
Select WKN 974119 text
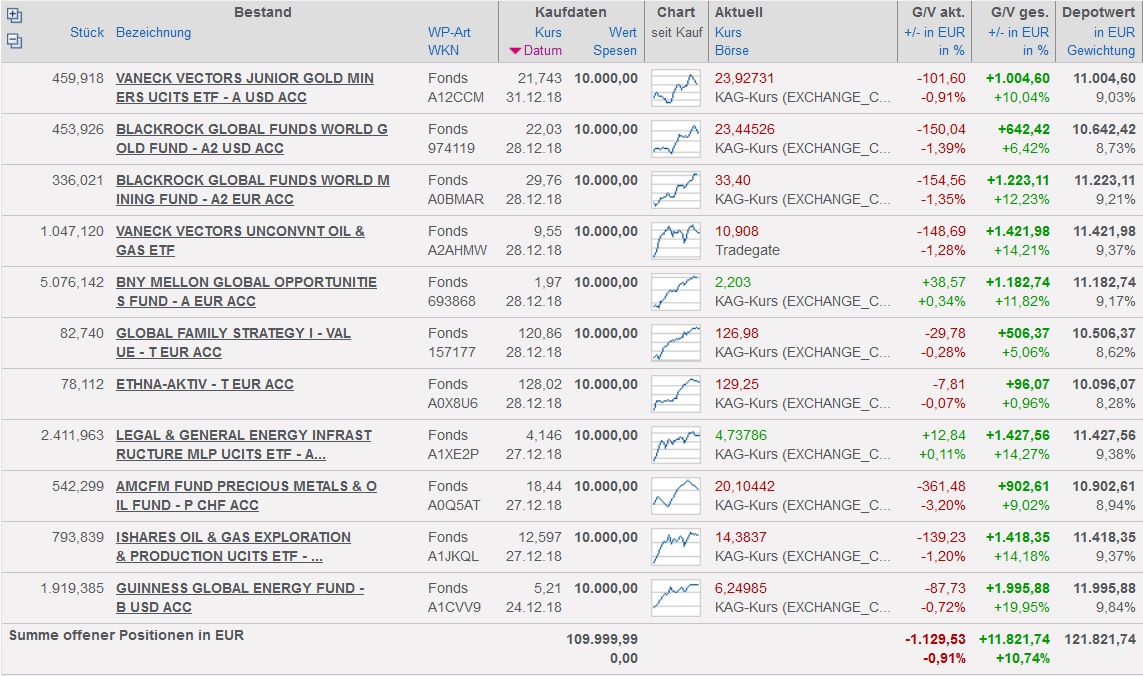451,148
